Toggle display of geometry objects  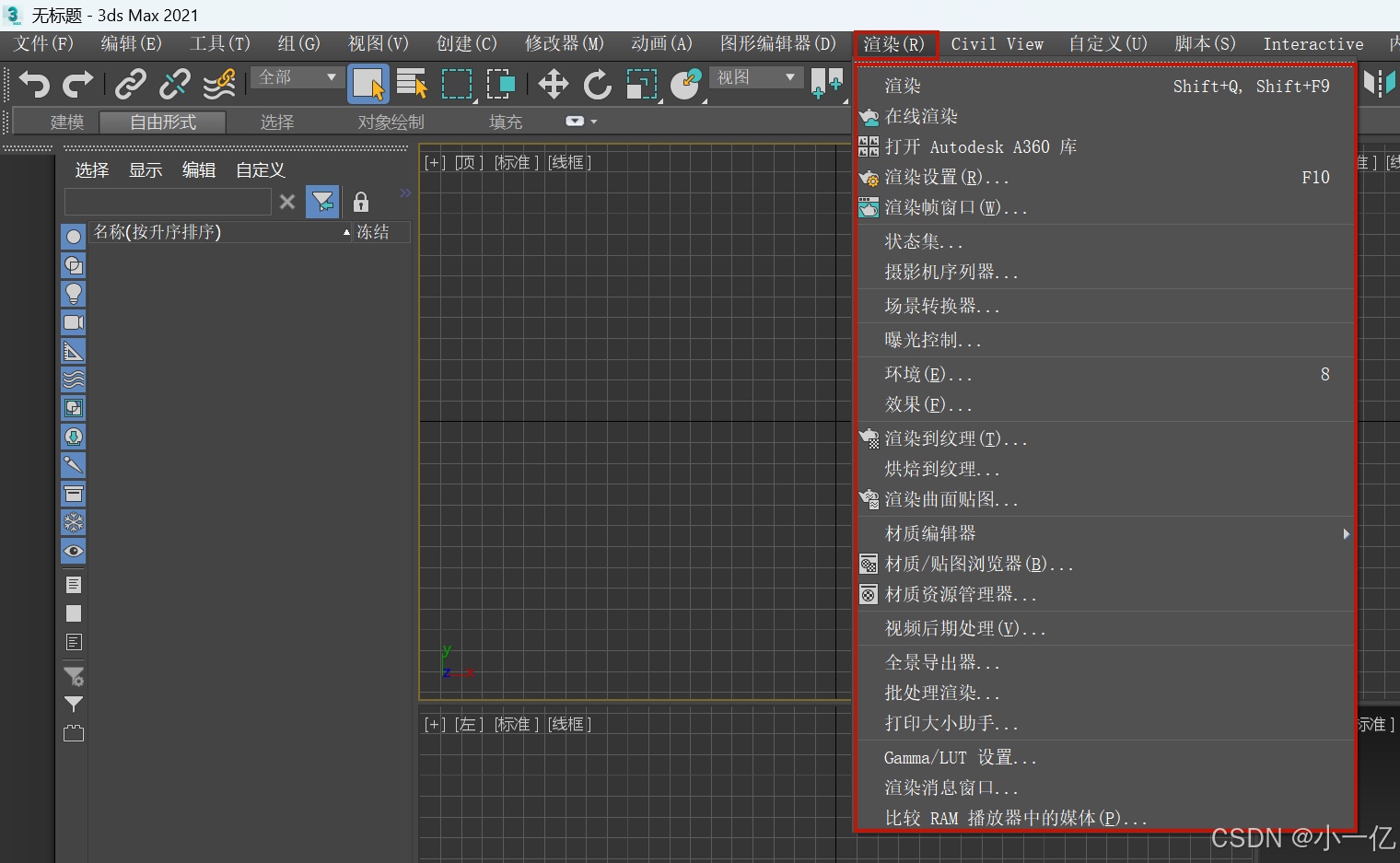click(x=74, y=237)
